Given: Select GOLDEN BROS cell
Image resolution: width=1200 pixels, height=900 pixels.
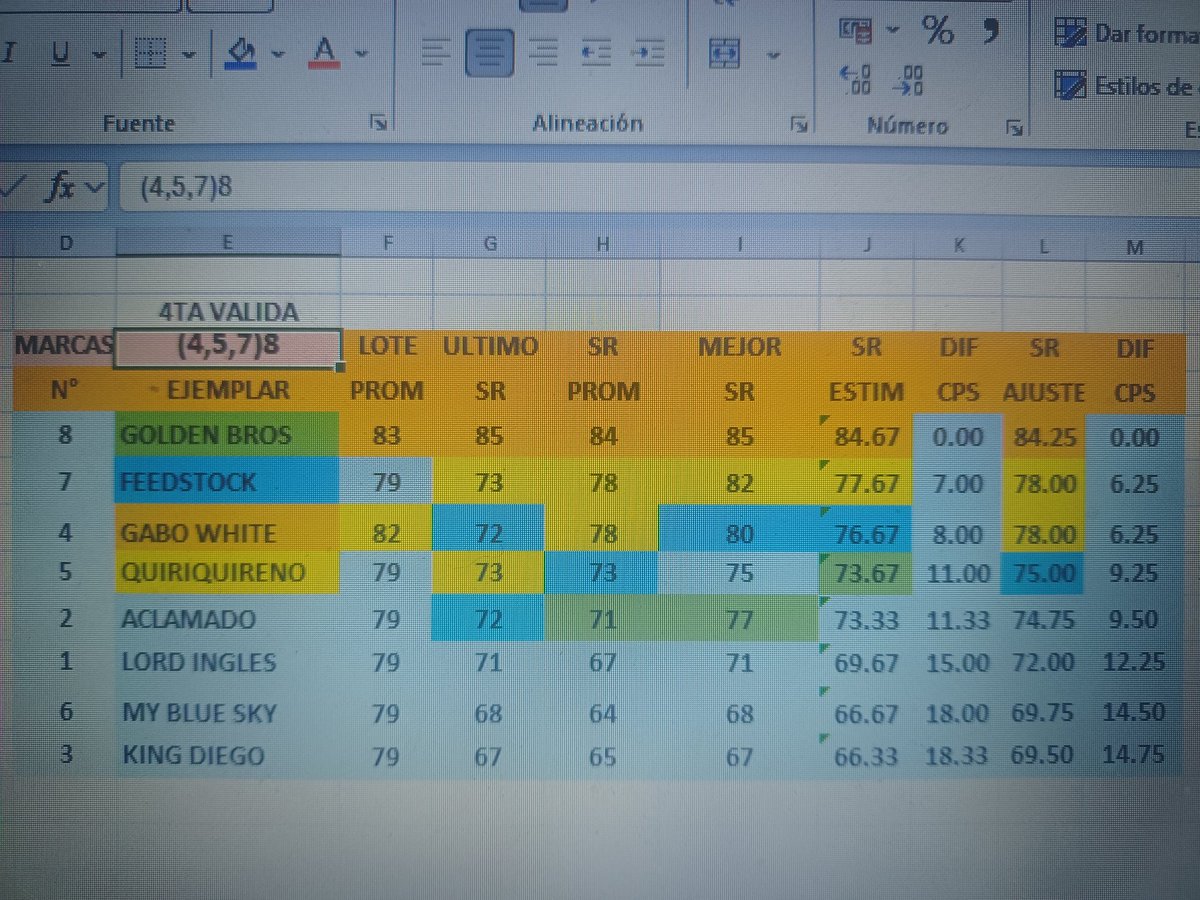Looking at the screenshot, I should tap(228, 435).
